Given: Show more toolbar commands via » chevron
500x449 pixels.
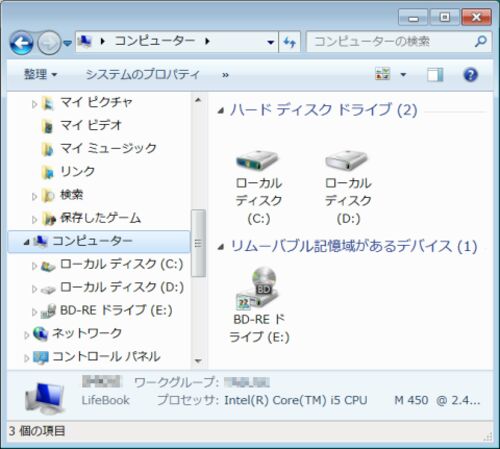Looking at the screenshot, I should 225,75.
